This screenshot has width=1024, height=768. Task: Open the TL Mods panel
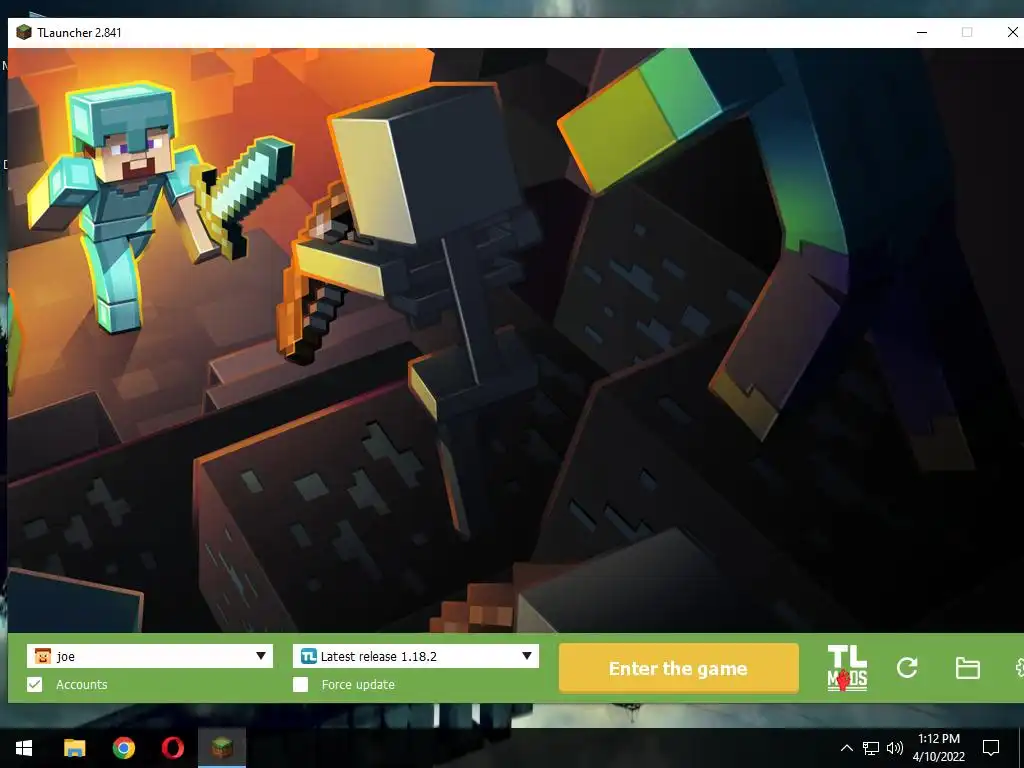coord(847,667)
